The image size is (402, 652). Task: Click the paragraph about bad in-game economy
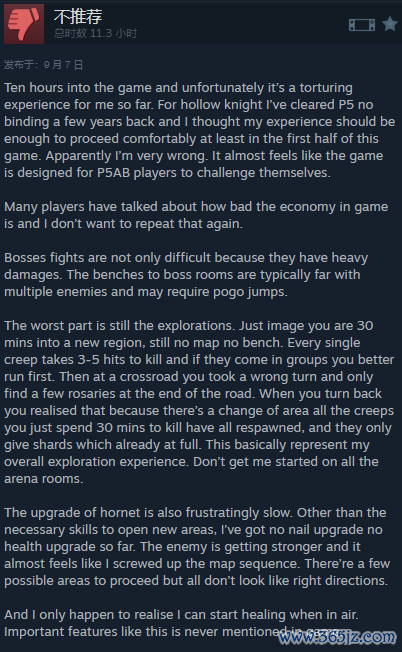[x=196, y=215]
